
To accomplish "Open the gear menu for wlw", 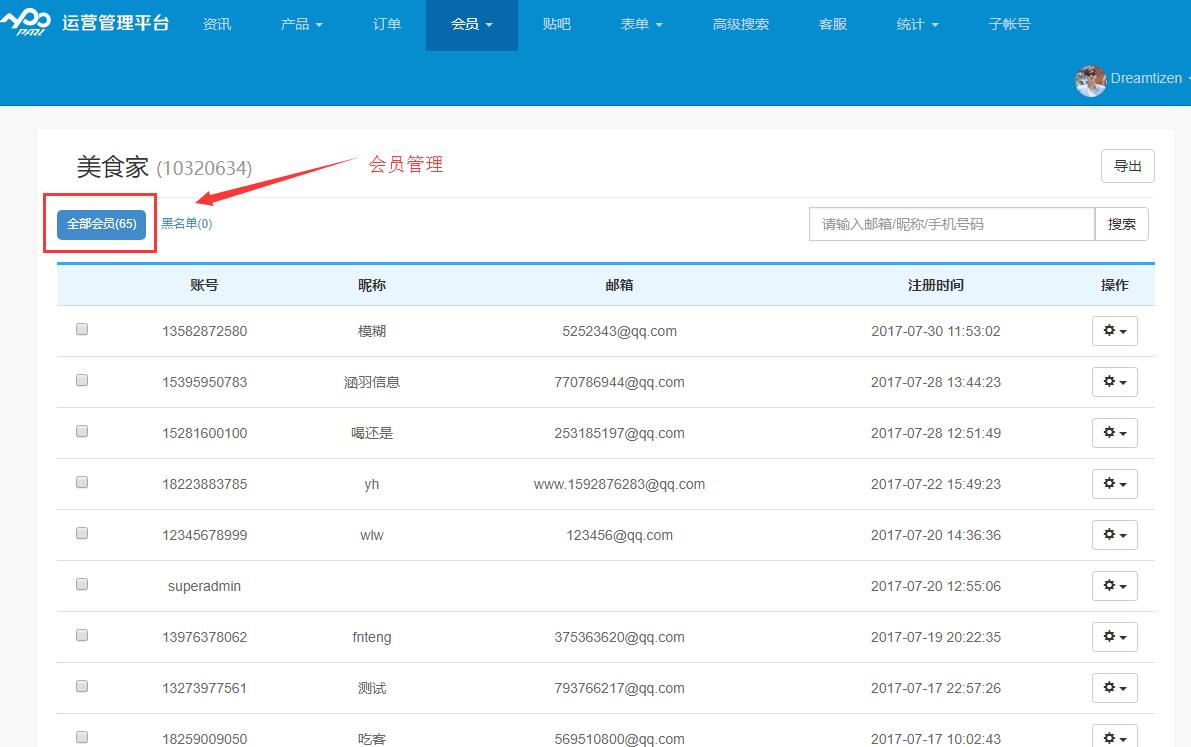I will point(1114,534).
